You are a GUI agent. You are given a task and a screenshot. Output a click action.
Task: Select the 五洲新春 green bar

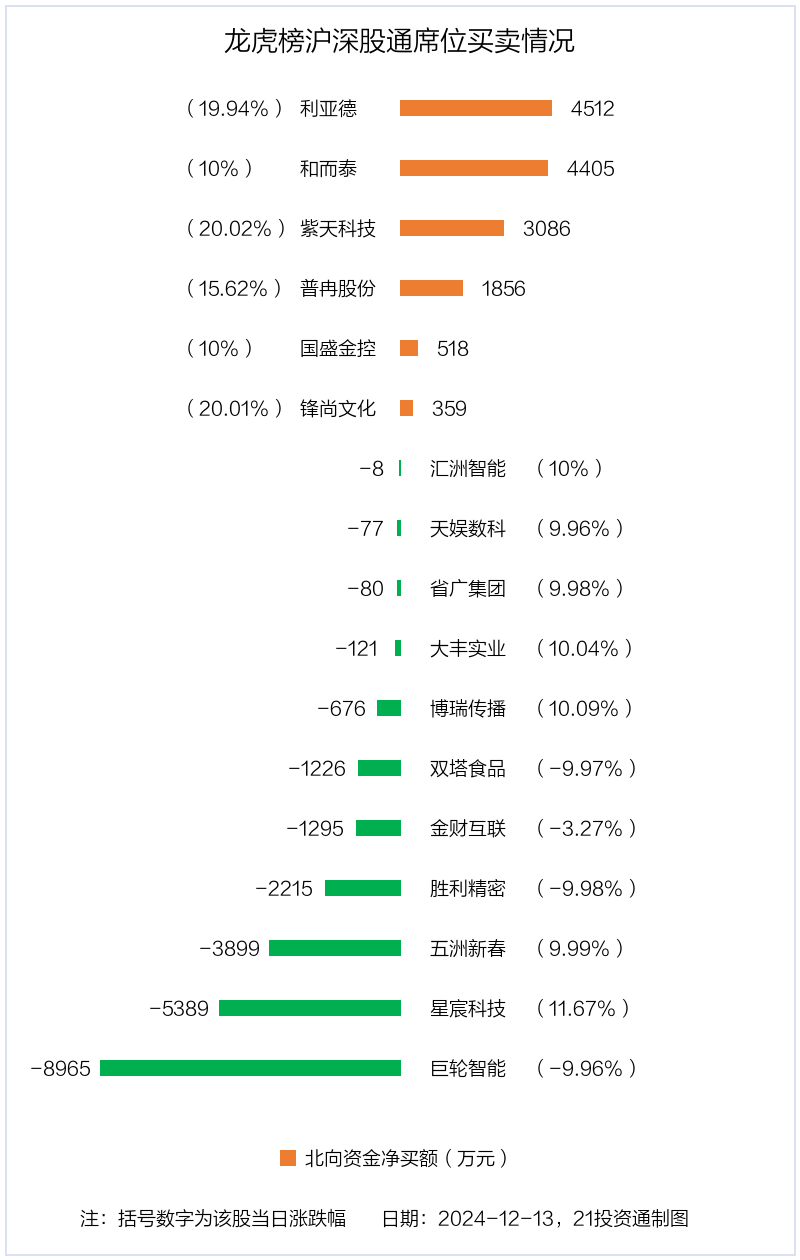335,948
